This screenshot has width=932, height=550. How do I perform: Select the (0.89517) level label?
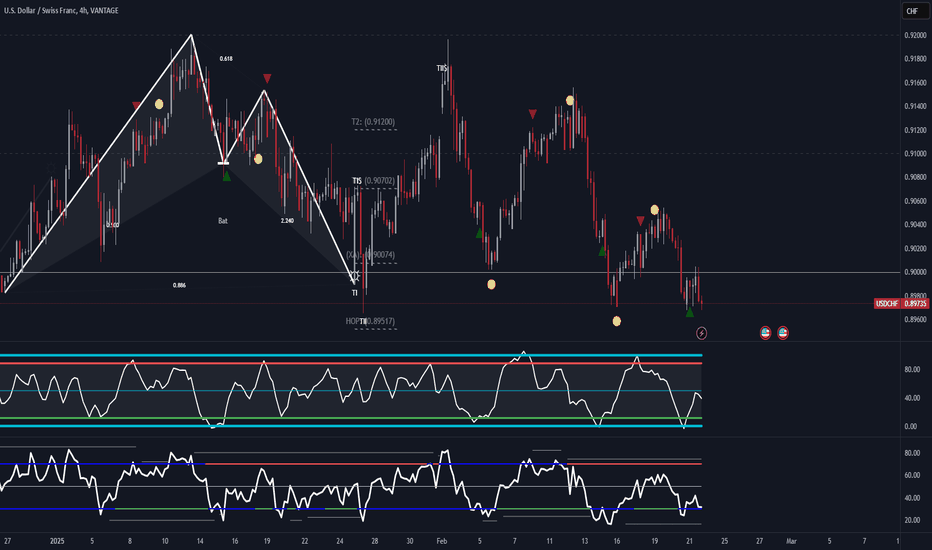(x=380, y=321)
